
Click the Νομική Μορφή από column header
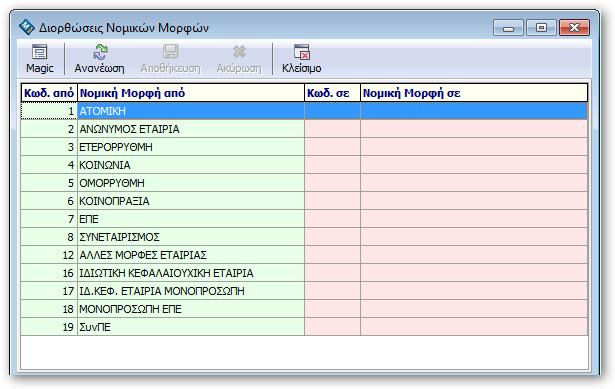[x=191, y=93]
